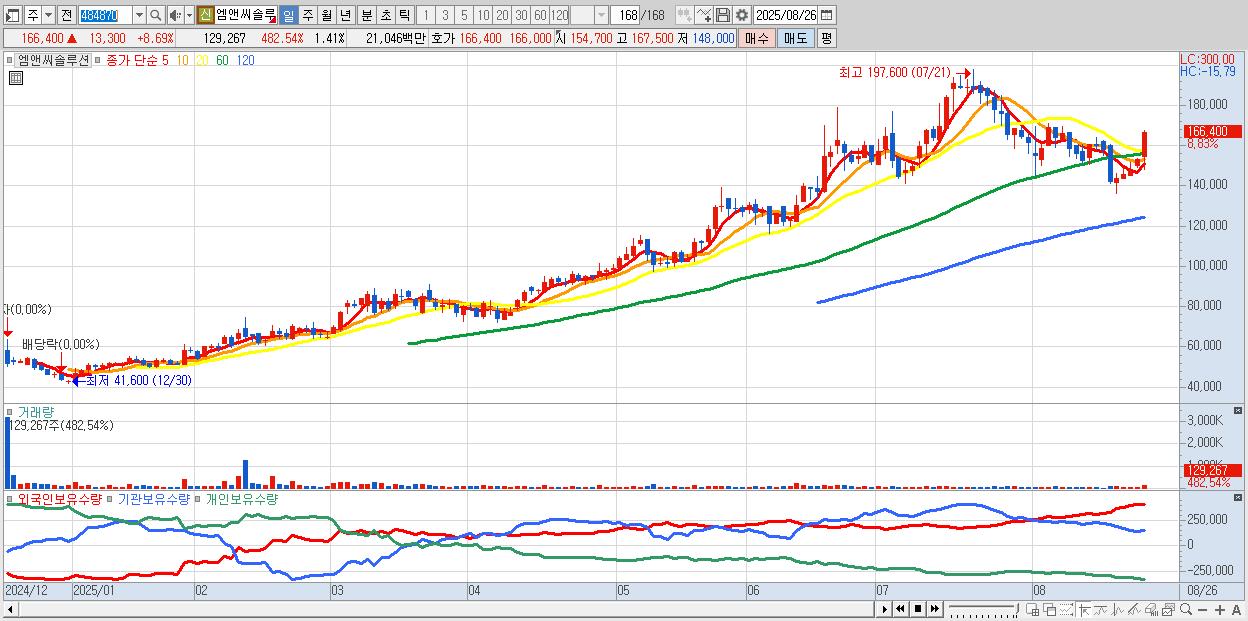Click the 3D bar volume profile icon

(1151, 610)
